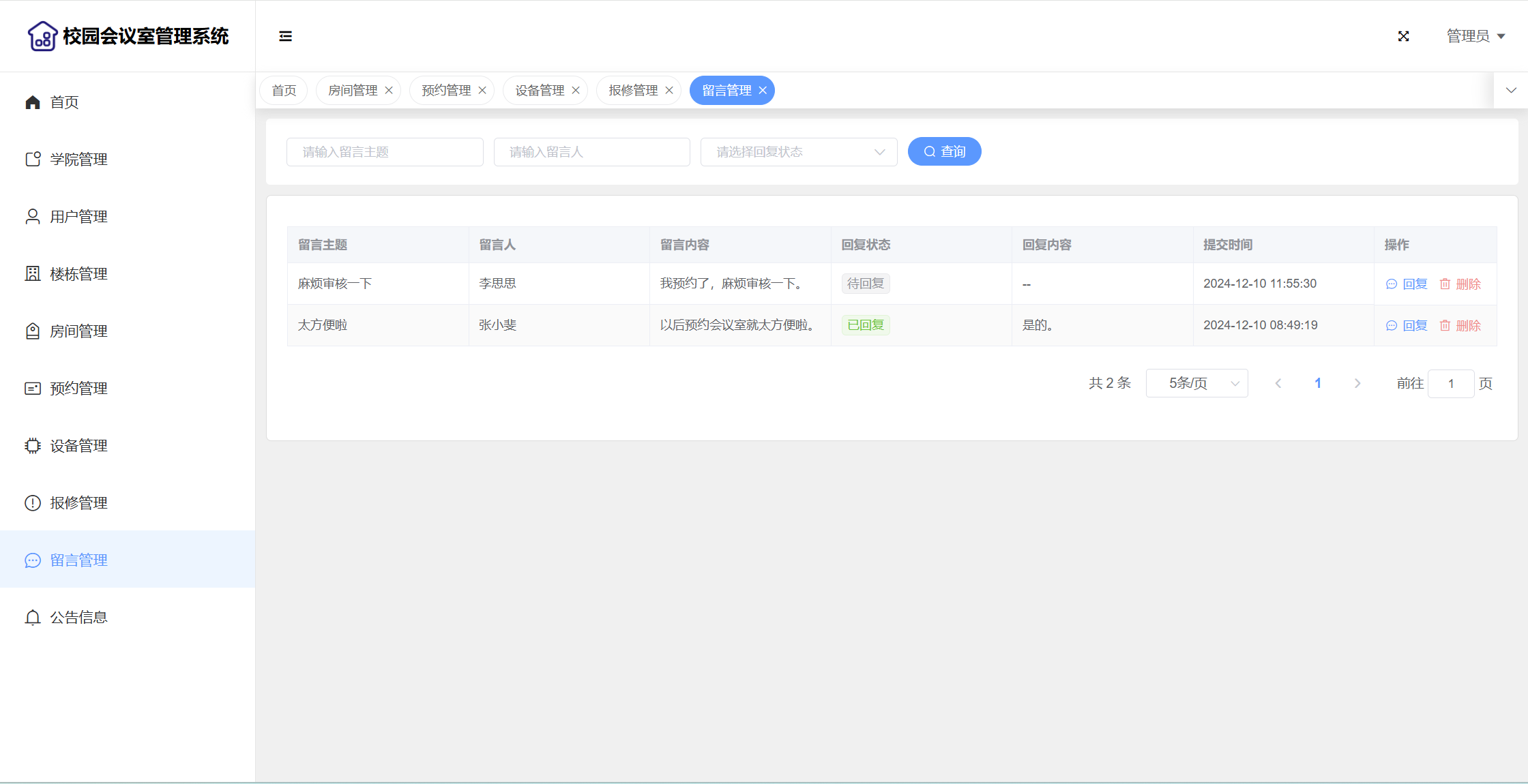Open 设备管理 in the sidebar
The image size is (1528, 784).
click(78, 446)
